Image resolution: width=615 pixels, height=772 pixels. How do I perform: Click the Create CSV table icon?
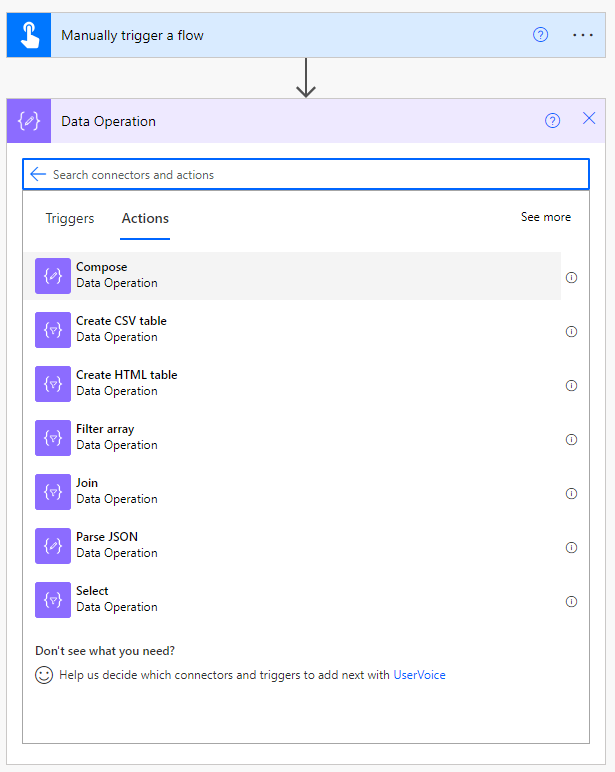point(53,330)
